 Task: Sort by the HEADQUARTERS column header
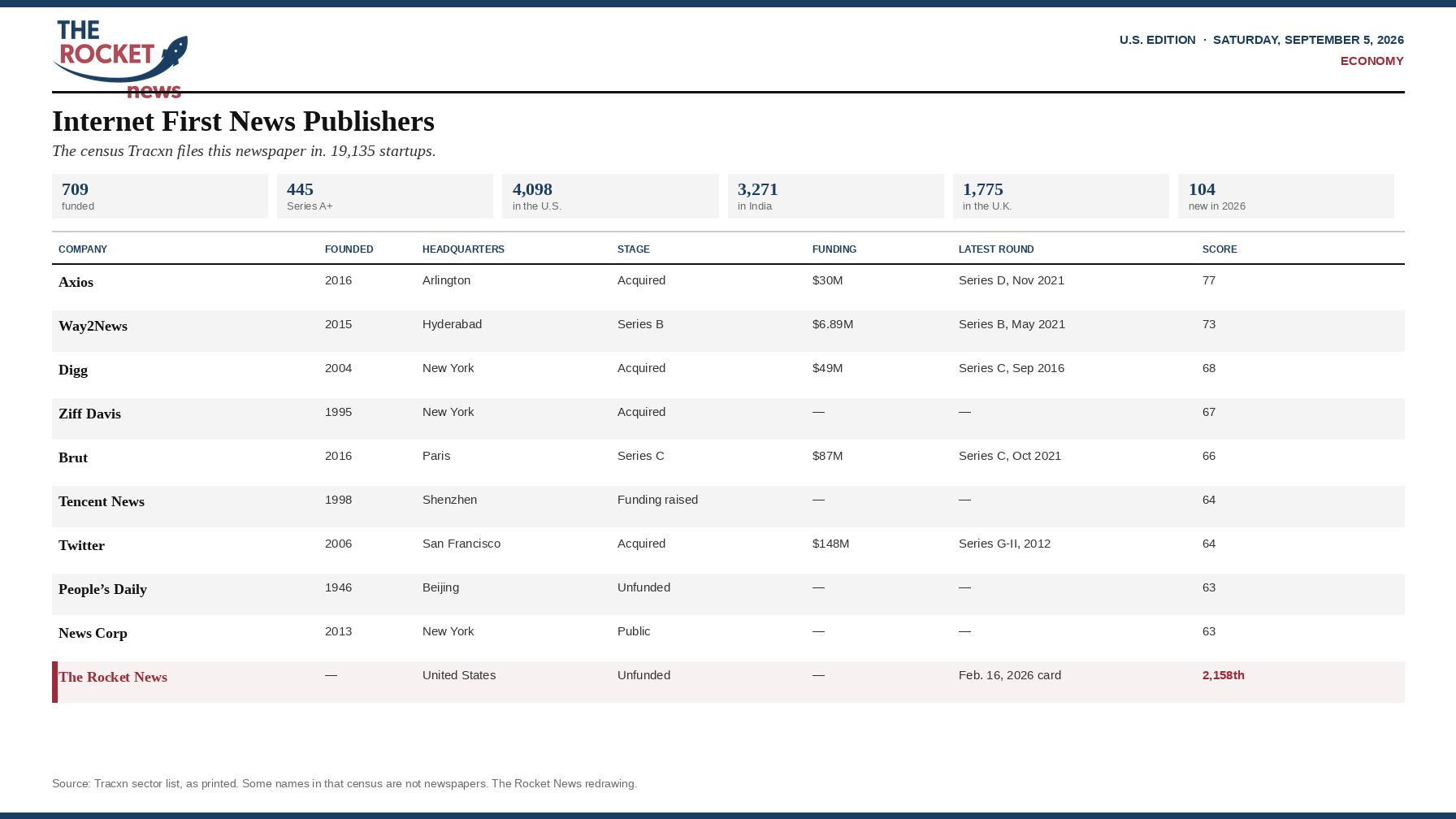pyautogui.click(x=463, y=249)
